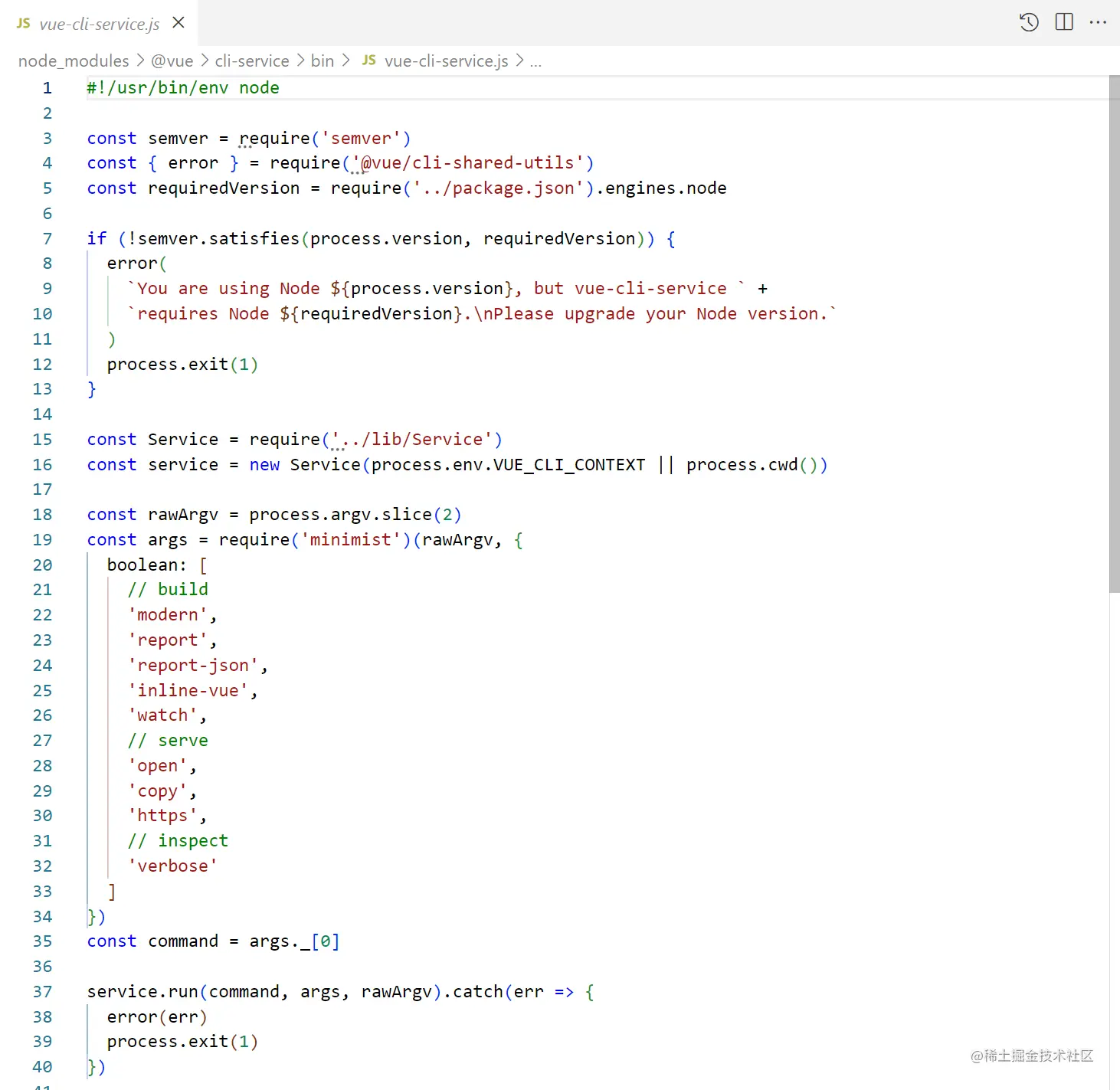
Task: Click line number 20 in the gutter
Action: pos(43,565)
